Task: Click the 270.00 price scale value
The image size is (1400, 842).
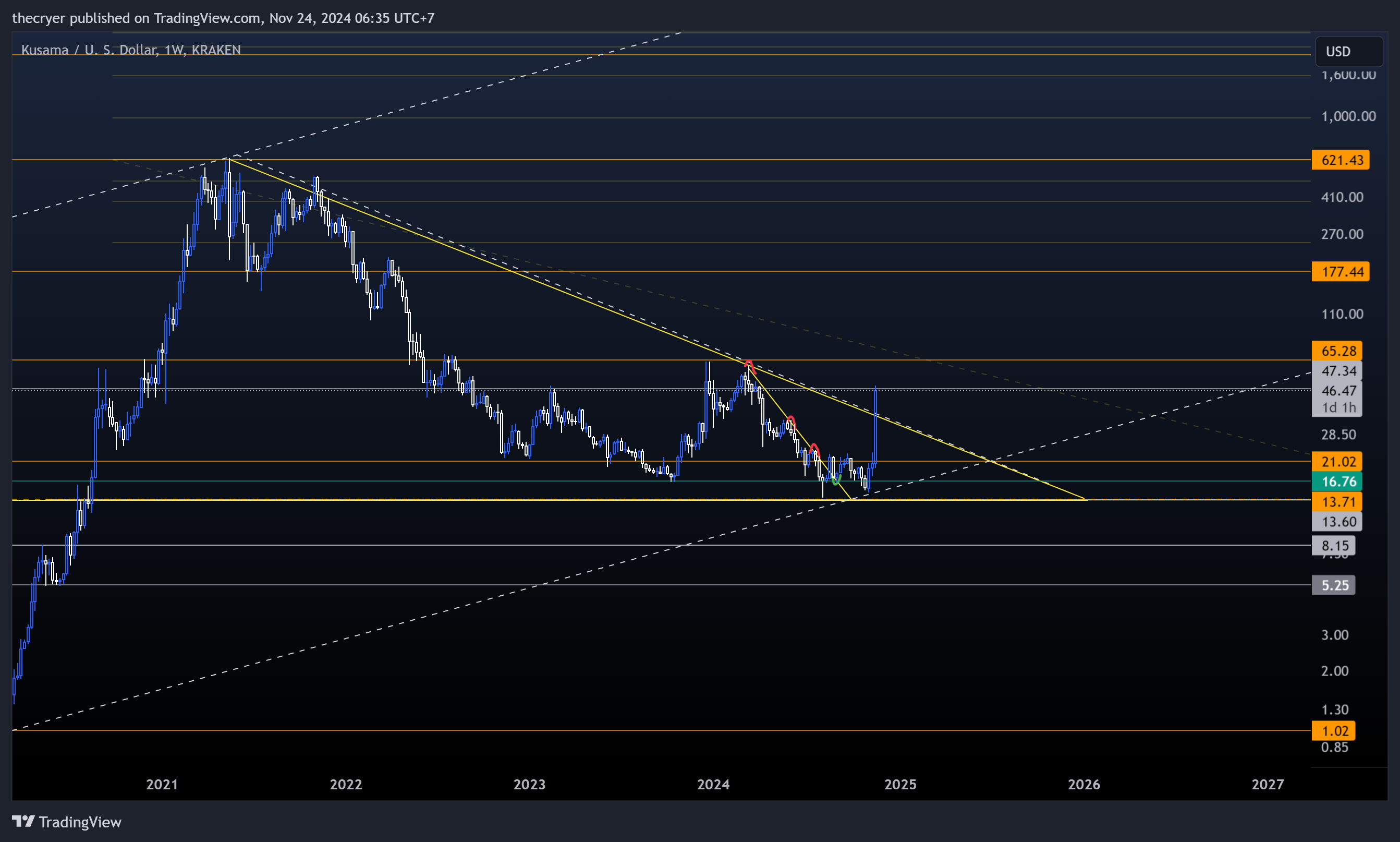Action: pos(1342,234)
